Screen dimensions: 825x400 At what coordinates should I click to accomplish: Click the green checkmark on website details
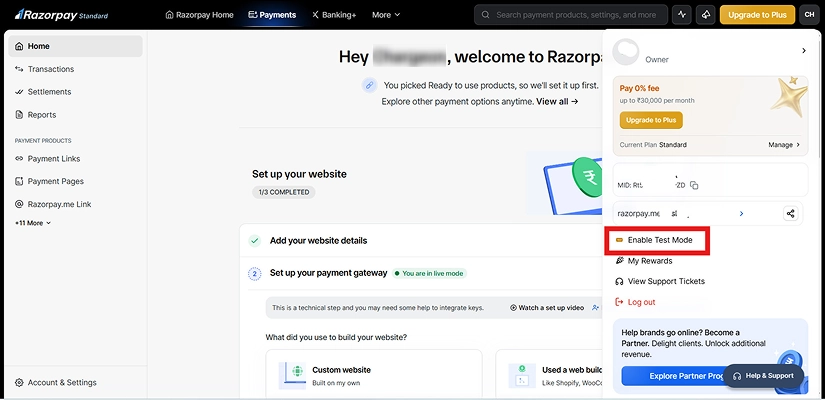(255, 241)
